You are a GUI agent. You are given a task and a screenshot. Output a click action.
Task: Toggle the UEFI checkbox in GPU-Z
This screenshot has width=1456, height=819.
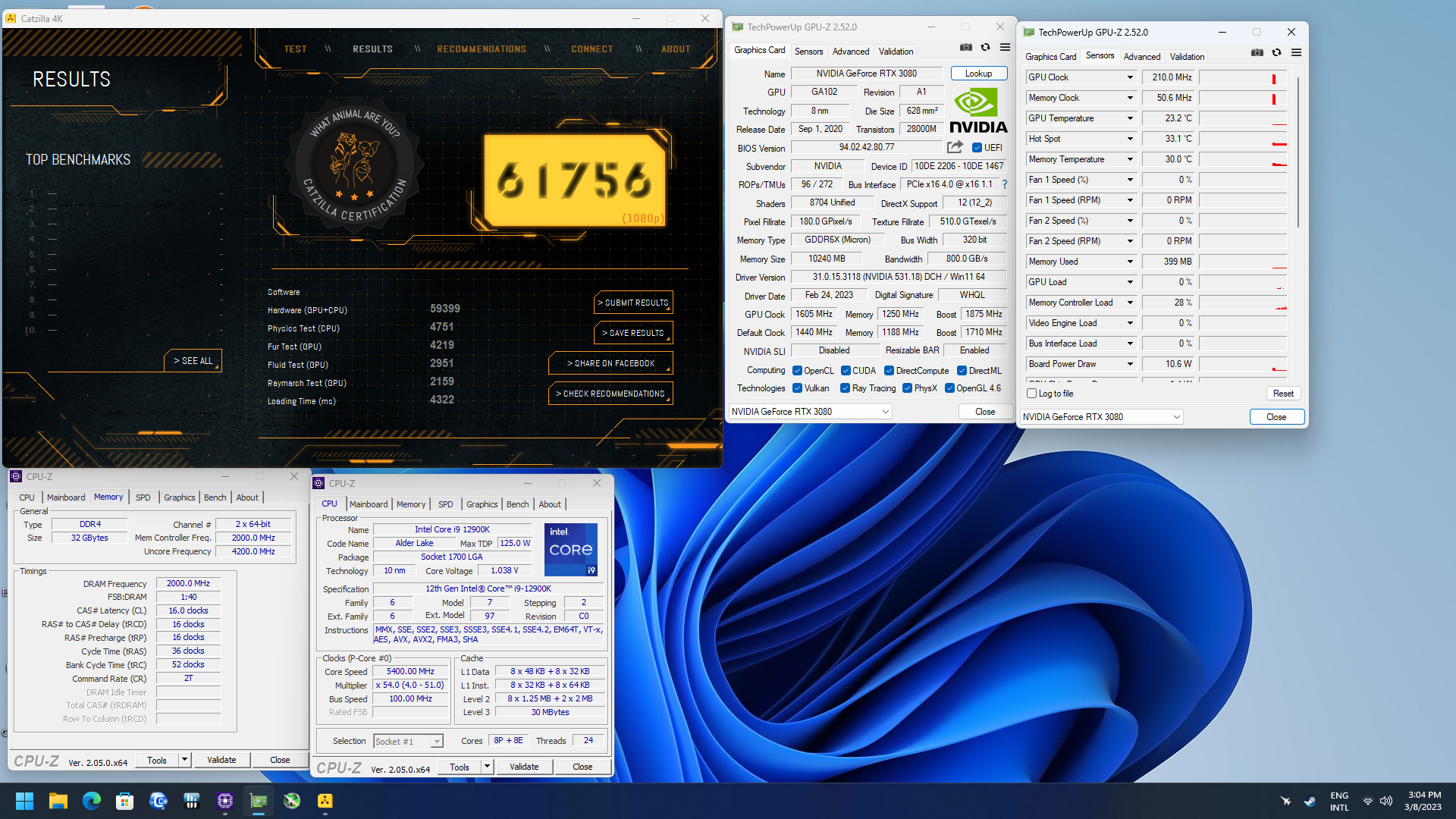[977, 148]
